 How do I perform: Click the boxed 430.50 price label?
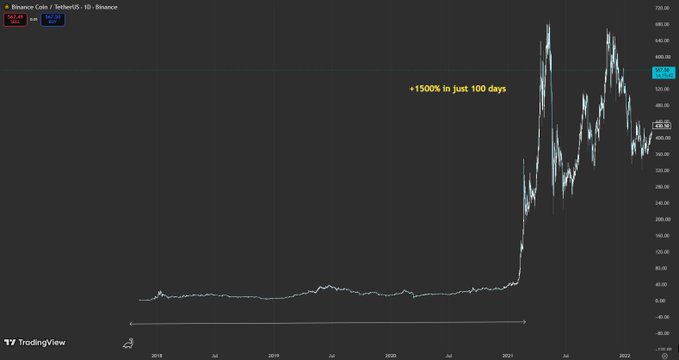pyautogui.click(x=662, y=126)
